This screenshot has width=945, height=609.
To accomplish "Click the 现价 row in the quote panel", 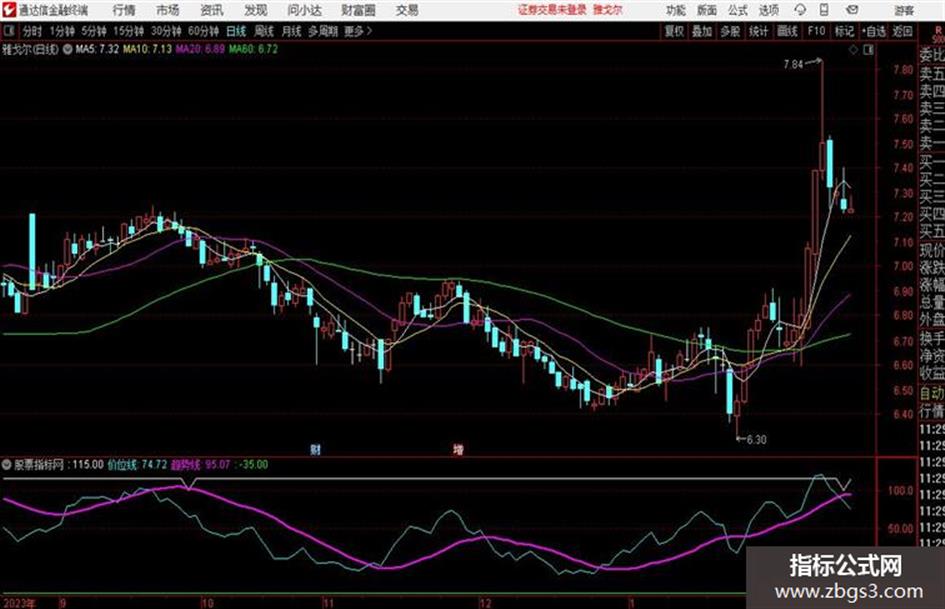I will (x=932, y=250).
